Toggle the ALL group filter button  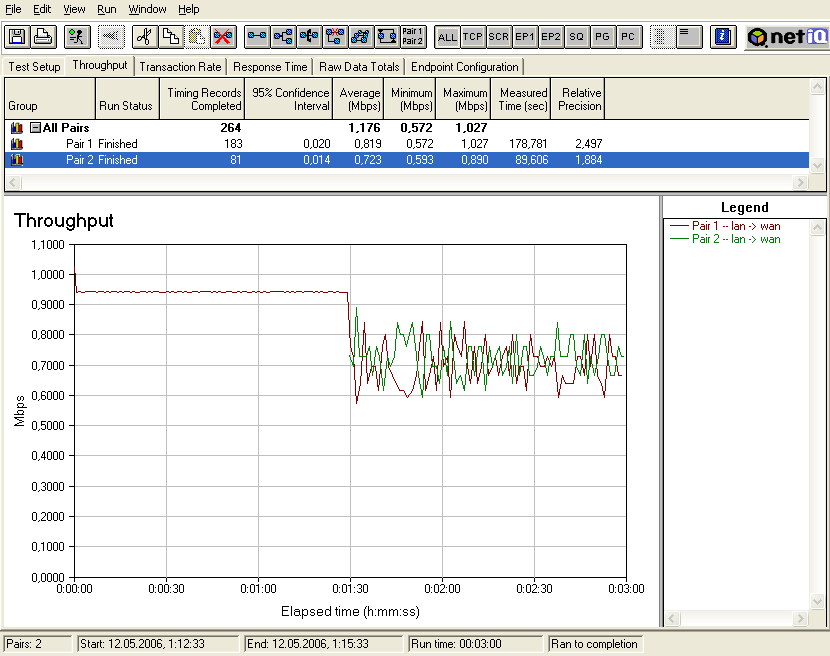447,37
